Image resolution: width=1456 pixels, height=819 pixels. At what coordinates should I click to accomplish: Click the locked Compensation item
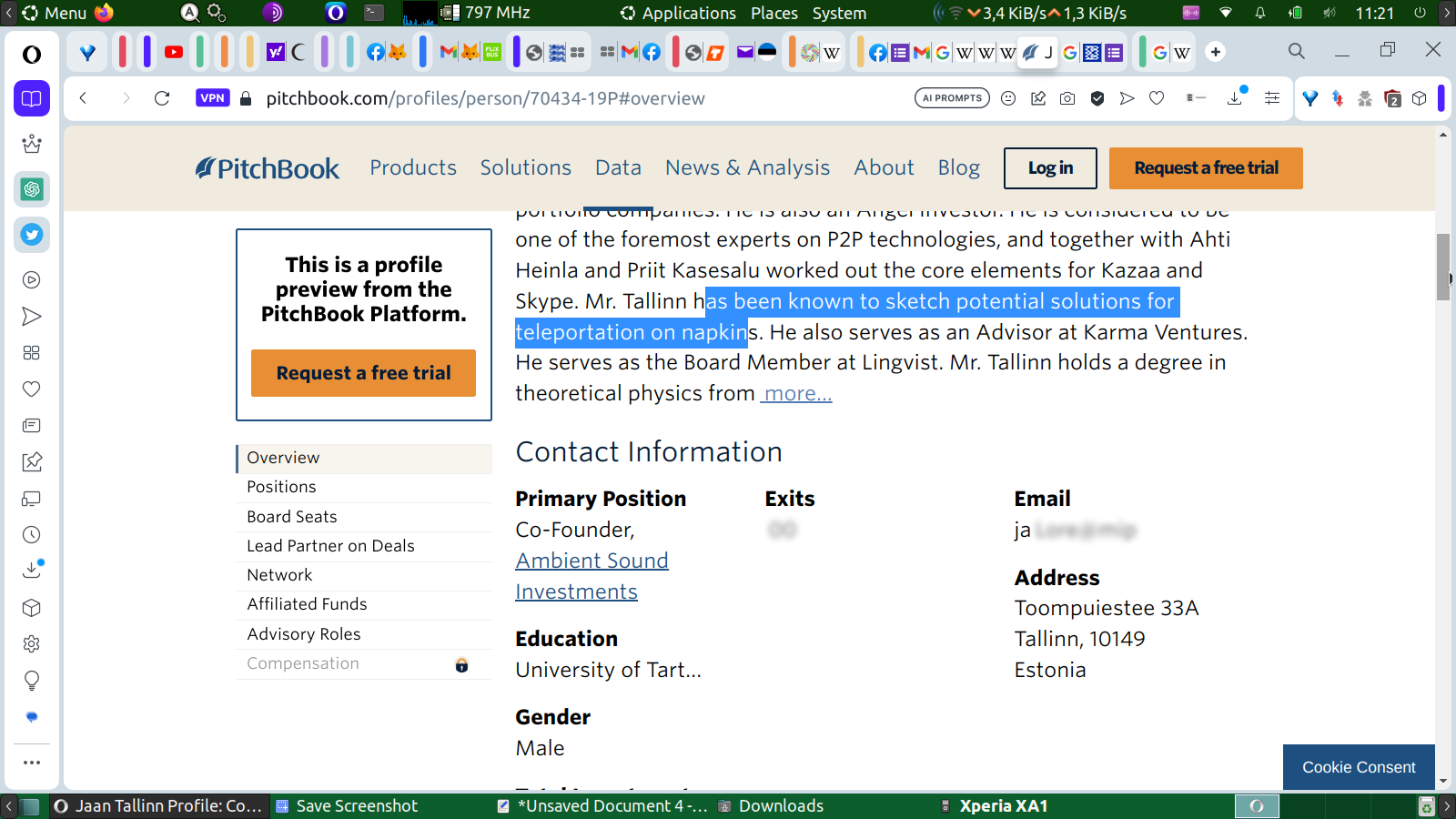[364, 664]
